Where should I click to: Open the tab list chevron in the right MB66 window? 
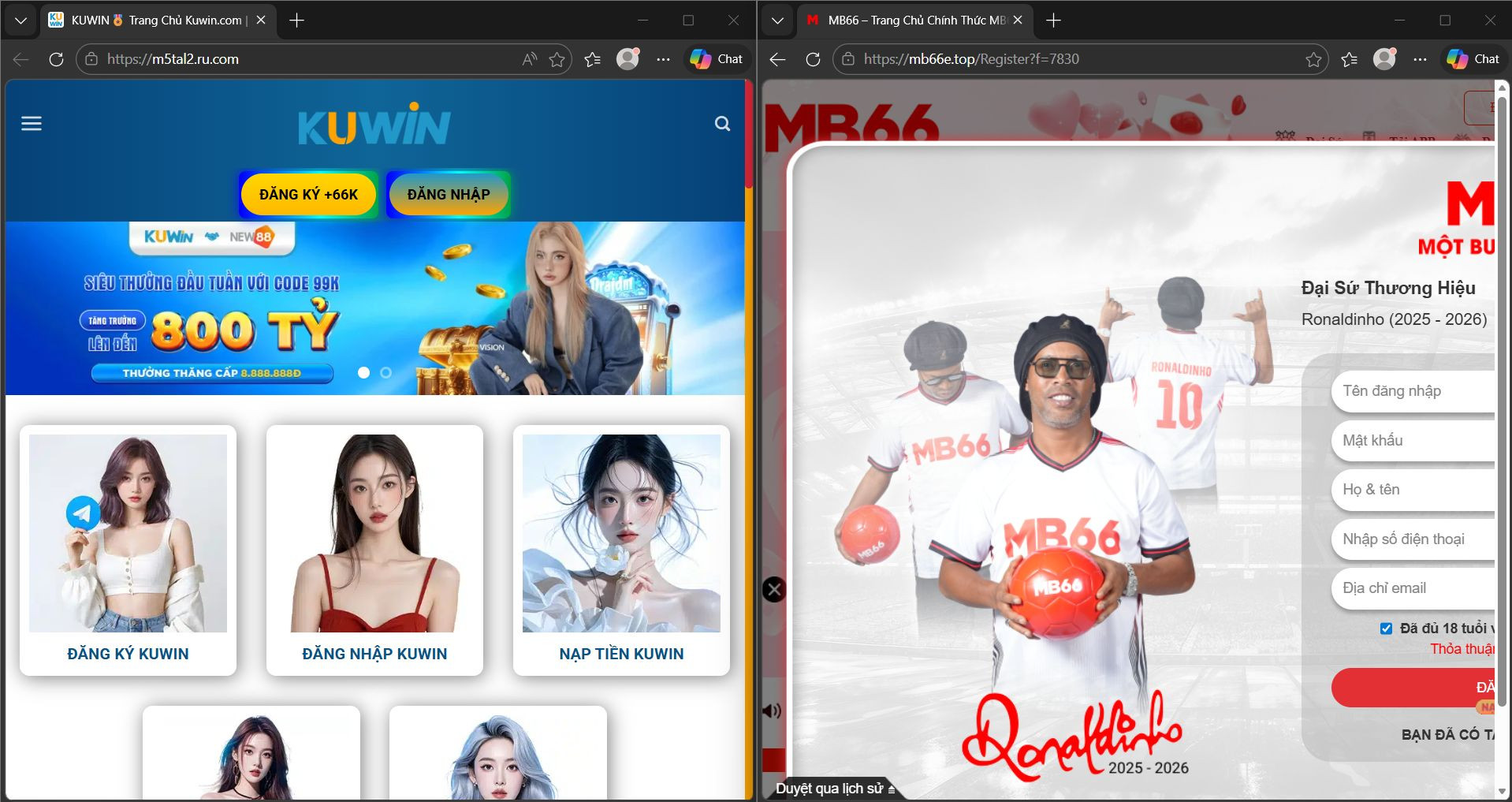pyautogui.click(x=777, y=21)
